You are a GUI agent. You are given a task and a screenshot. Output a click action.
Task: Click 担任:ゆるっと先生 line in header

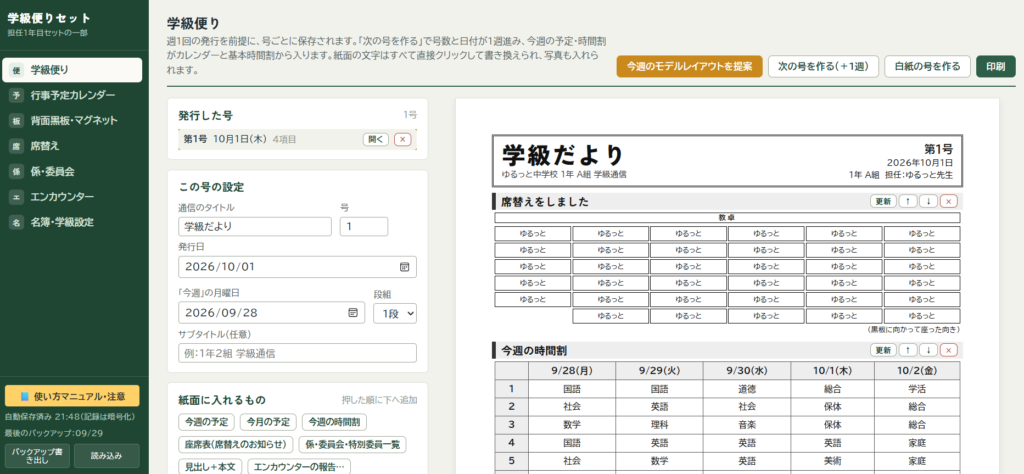coord(919,175)
